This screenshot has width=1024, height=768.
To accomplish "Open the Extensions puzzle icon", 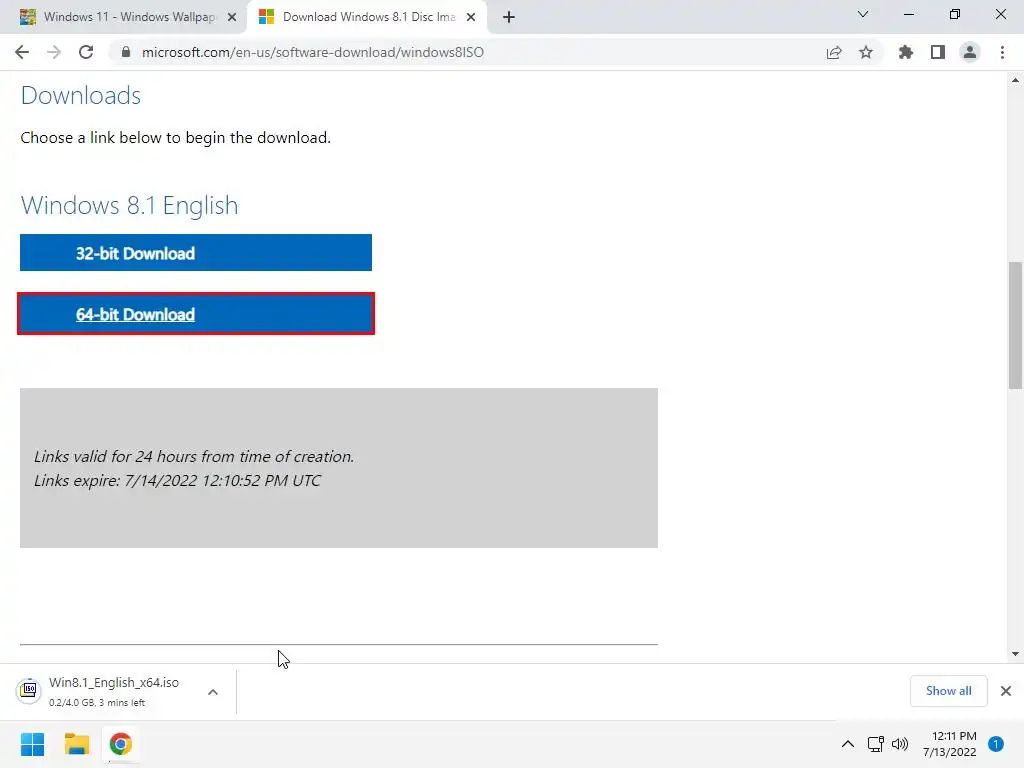I will pos(906,52).
